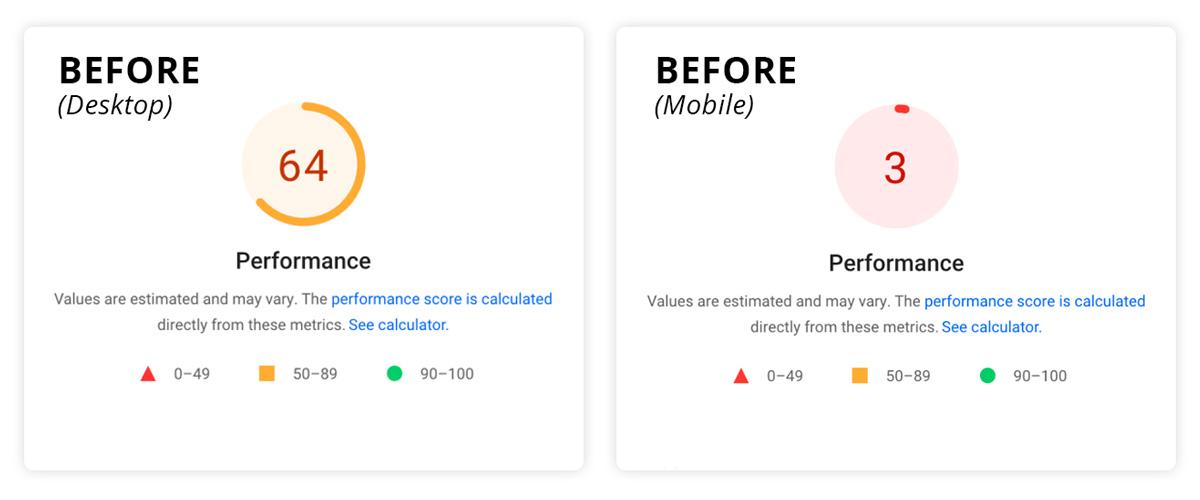Viewport: 1200px width, 500px height.
Task: Click the red triangle icon in Desktop legend
Action: [148, 374]
